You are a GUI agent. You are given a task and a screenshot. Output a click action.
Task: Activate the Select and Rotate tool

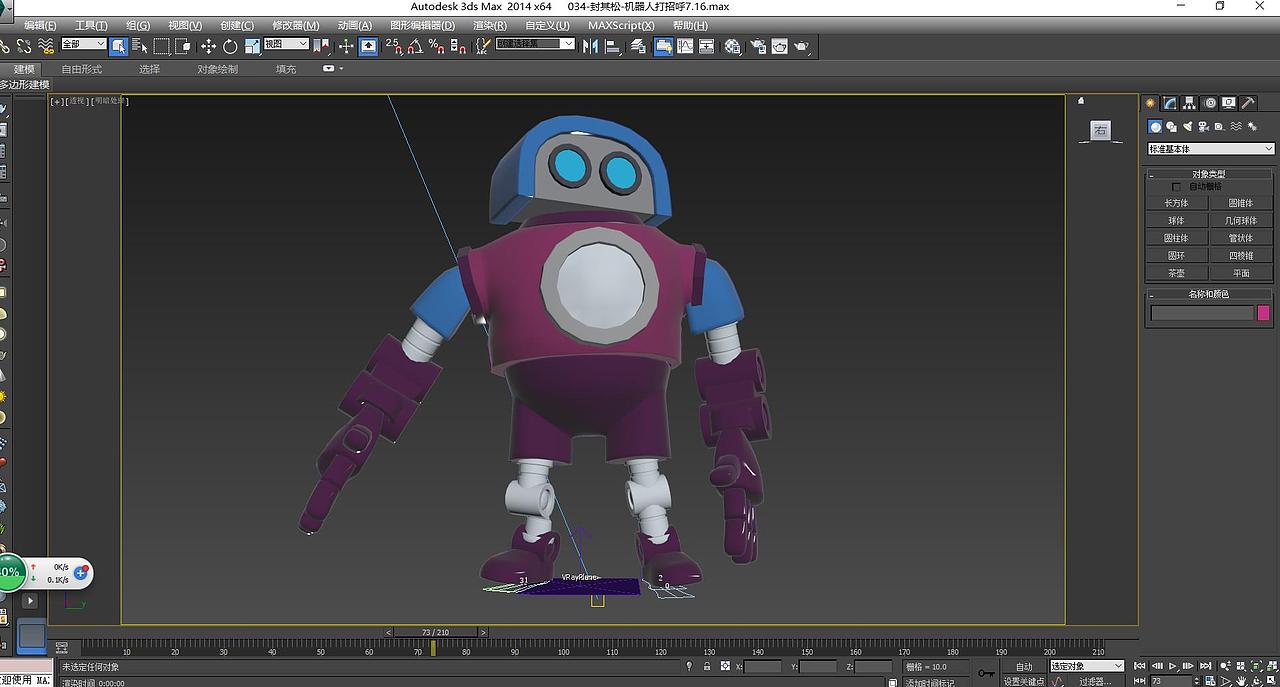[230, 46]
